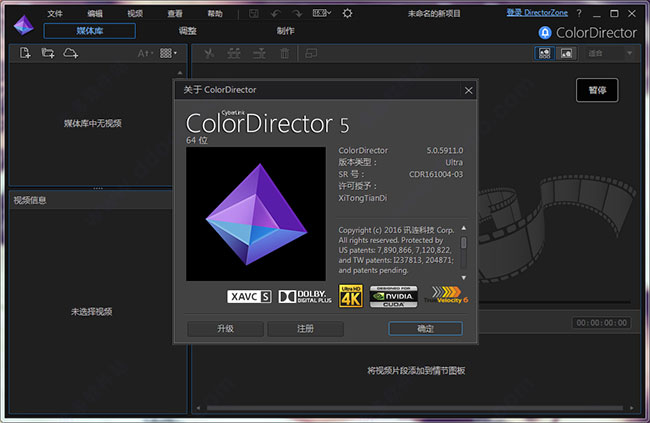Open preferences gear icon
The height and width of the screenshot is (423, 650).
coord(347,13)
